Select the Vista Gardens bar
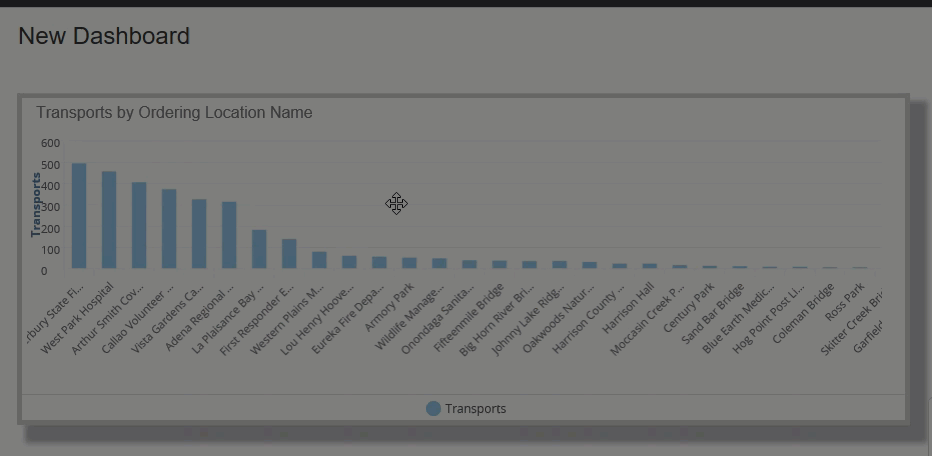The width and height of the screenshot is (932, 456). point(199,233)
